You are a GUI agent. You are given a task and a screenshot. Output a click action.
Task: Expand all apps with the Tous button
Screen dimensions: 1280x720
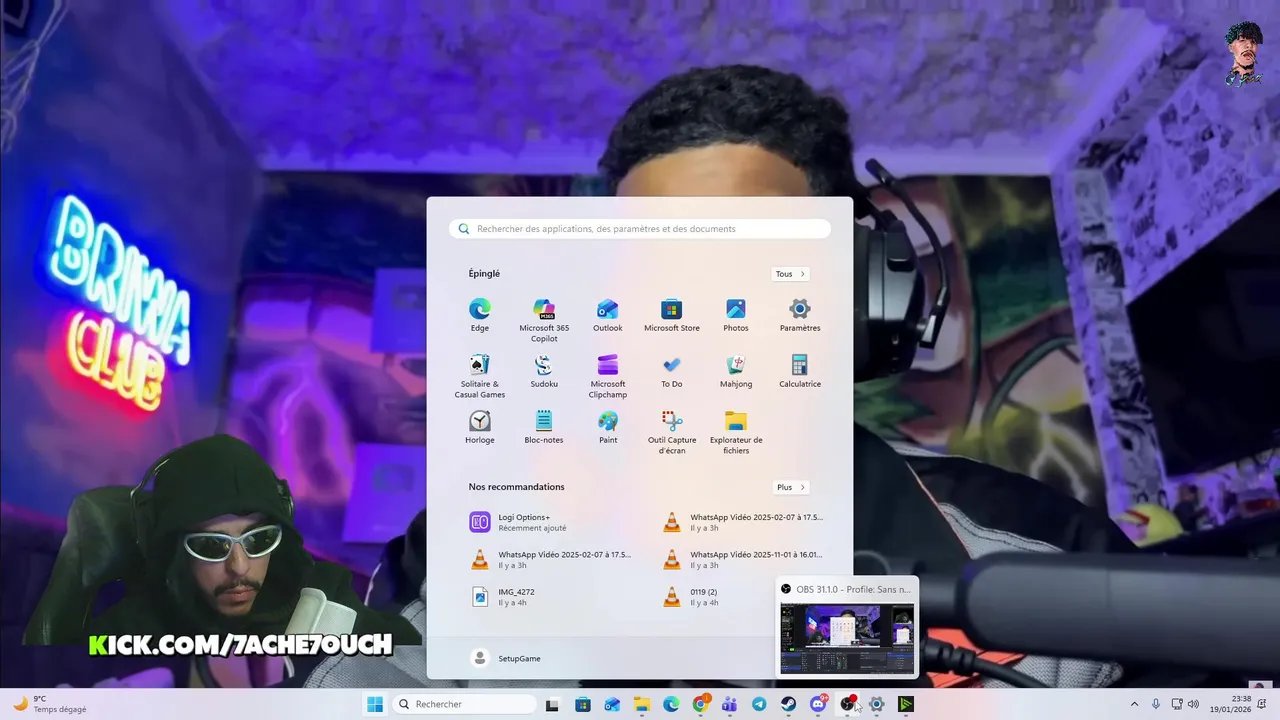[790, 274]
